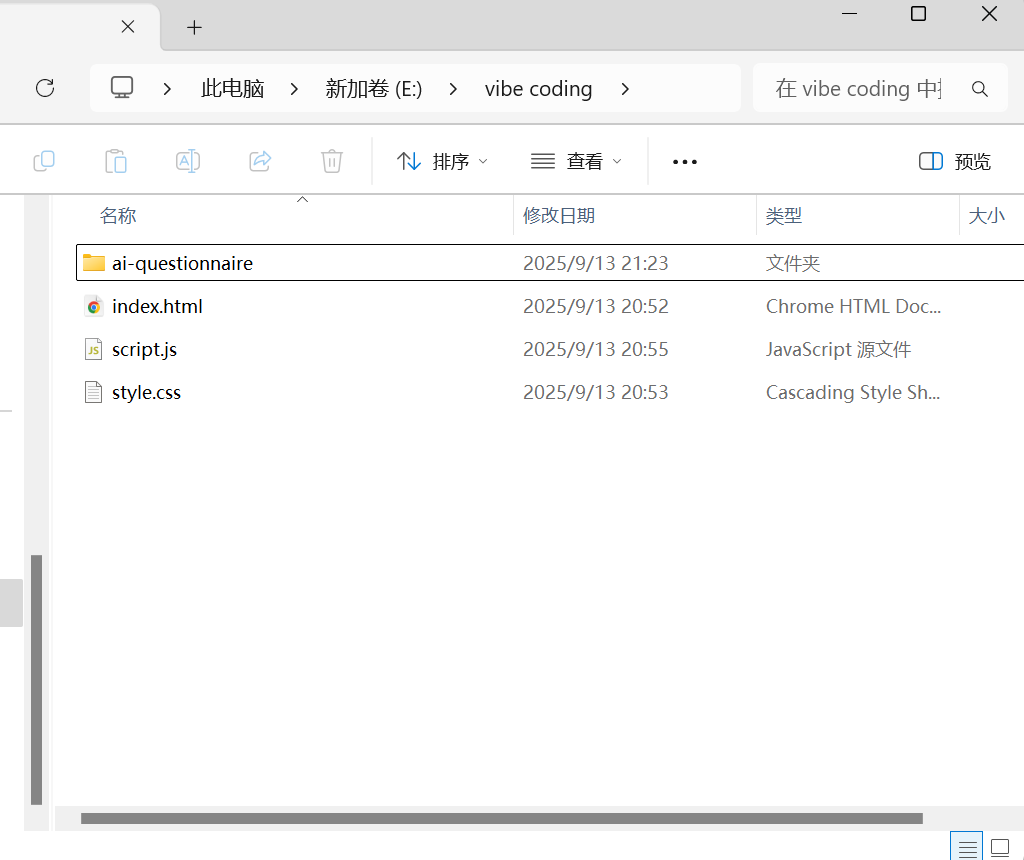This screenshot has height=860, width=1024.
Task: Expand chevron after vibe coding
Action: point(625,89)
